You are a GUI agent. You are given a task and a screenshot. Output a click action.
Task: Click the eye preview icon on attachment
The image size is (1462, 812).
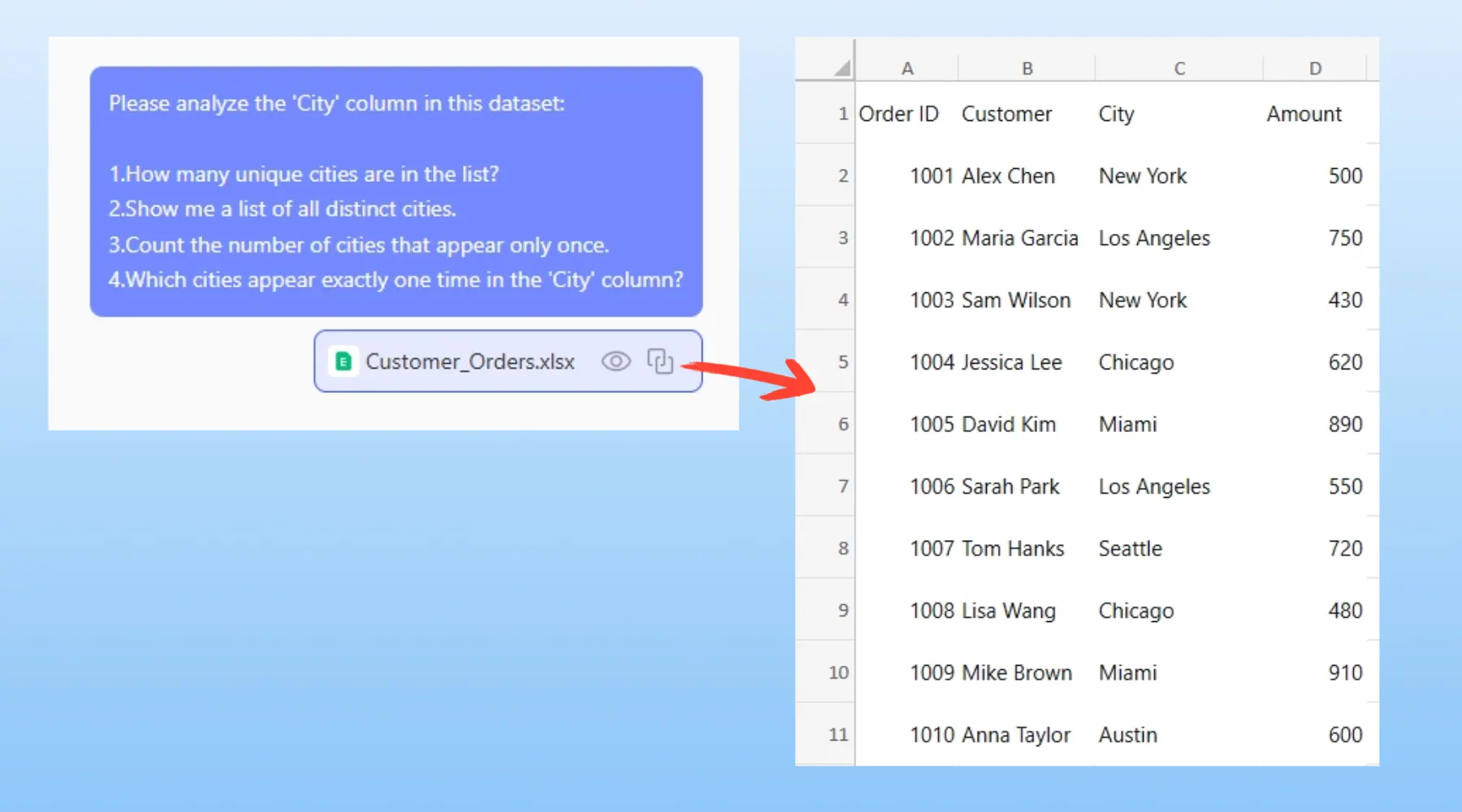pyautogui.click(x=616, y=361)
